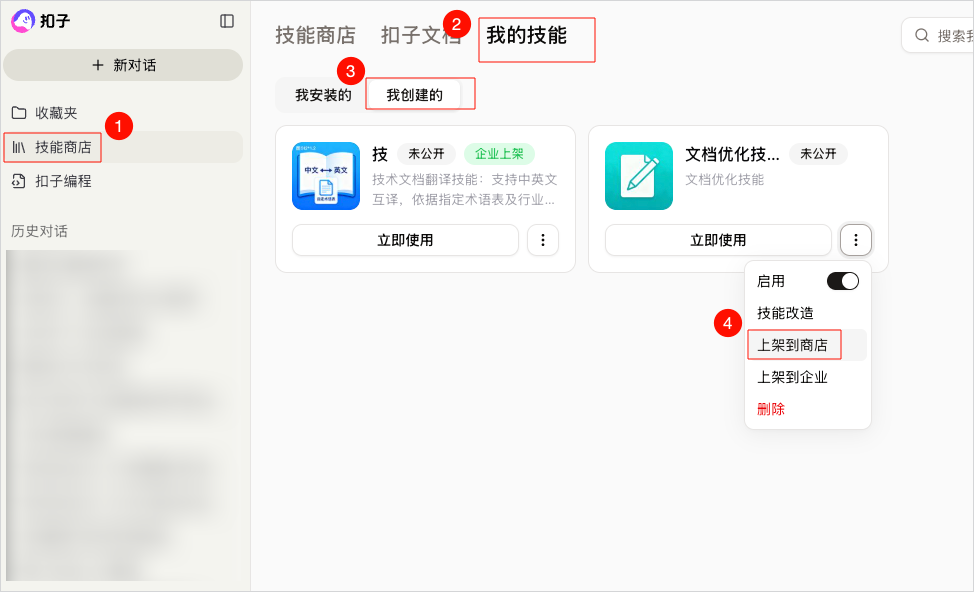Click 立即使用 on the 文档优化技能 card
The width and height of the screenshot is (974, 592).
(718, 240)
